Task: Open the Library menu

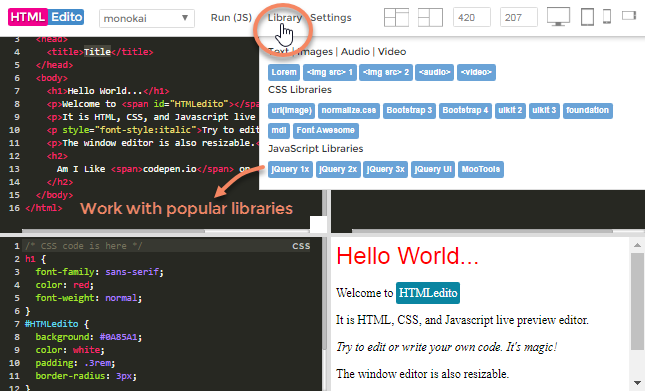Action: point(285,18)
